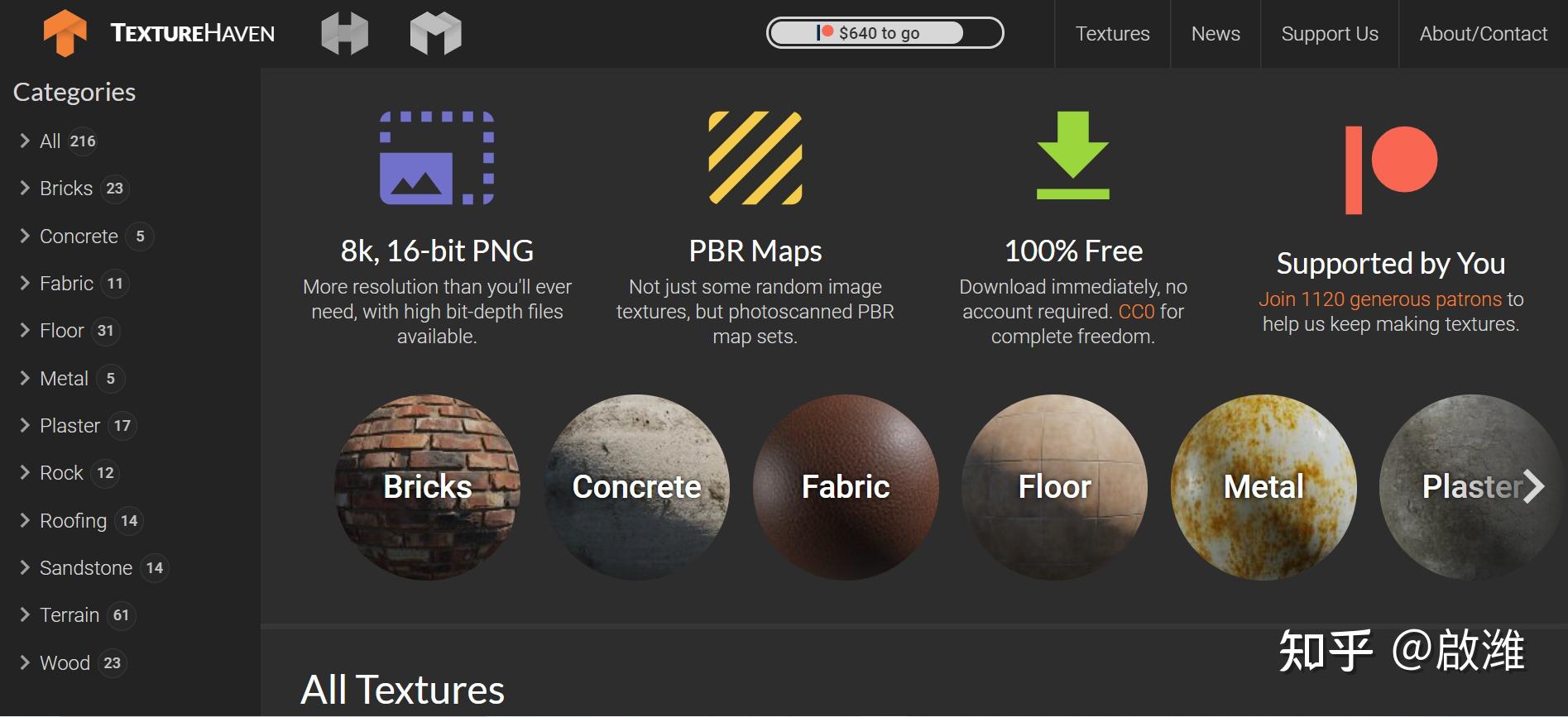The width and height of the screenshot is (1568, 717).
Task: Click the 61 count badge next to Terrain
Action: coord(122,615)
